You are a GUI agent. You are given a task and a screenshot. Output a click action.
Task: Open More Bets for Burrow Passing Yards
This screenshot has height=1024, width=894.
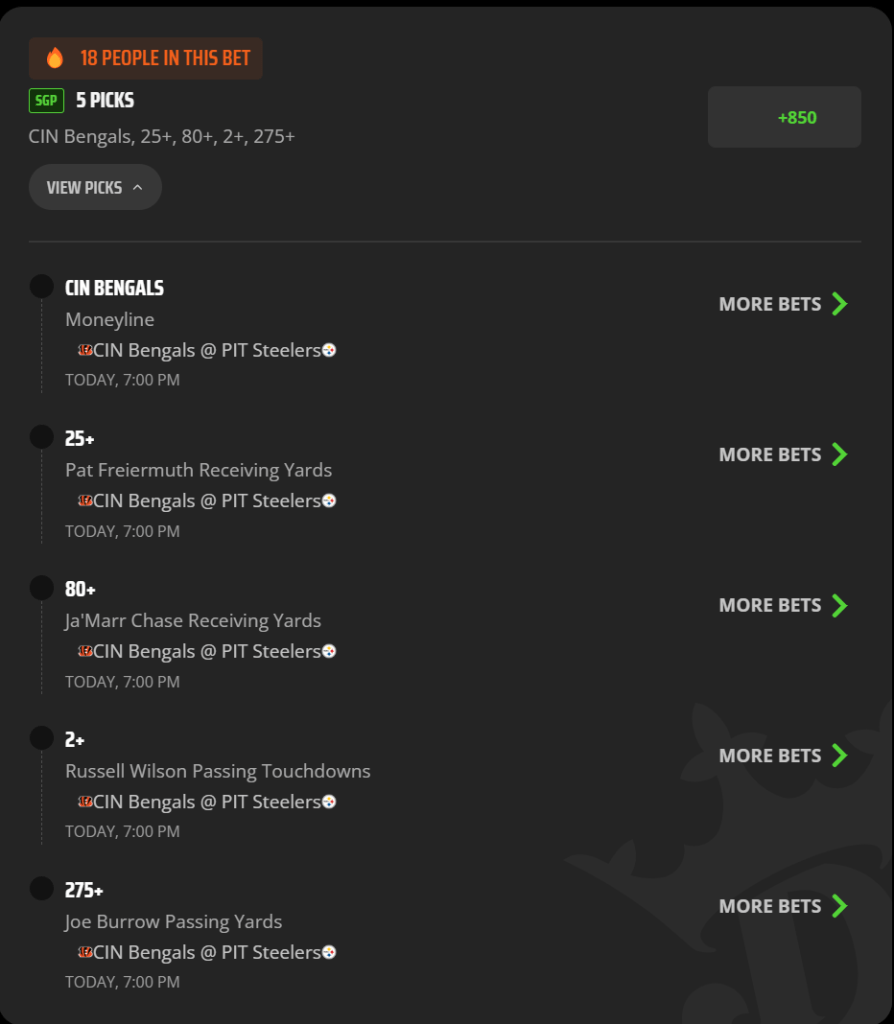click(783, 906)
